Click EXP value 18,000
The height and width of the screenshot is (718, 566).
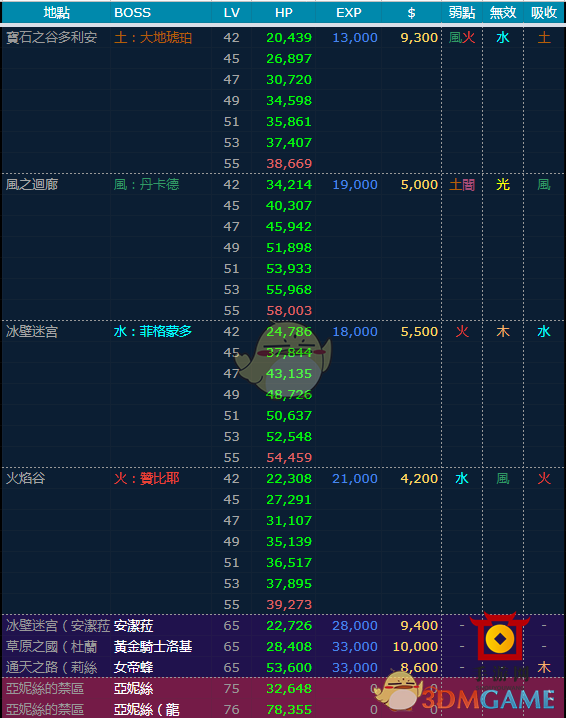click(x=355, y=332)
